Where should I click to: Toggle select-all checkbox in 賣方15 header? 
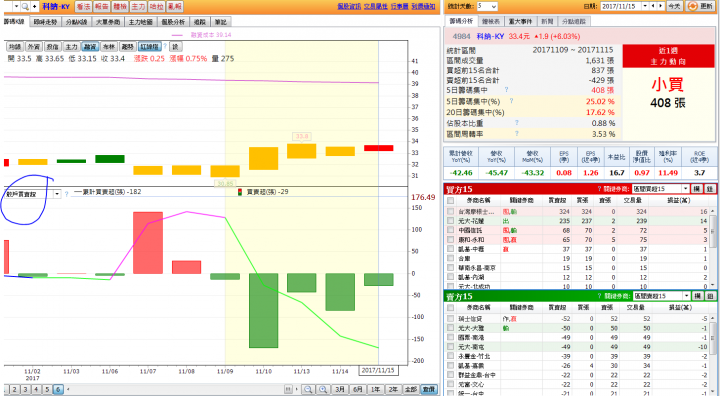click(450, 307)
